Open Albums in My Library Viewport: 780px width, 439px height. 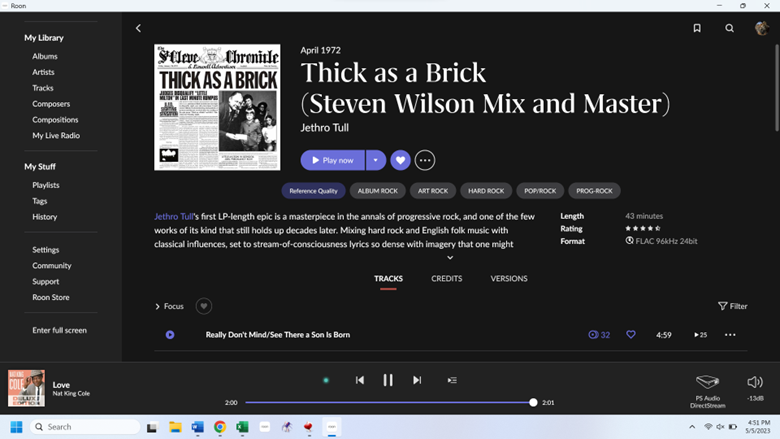pyautogui.click(x=45, y=56)
